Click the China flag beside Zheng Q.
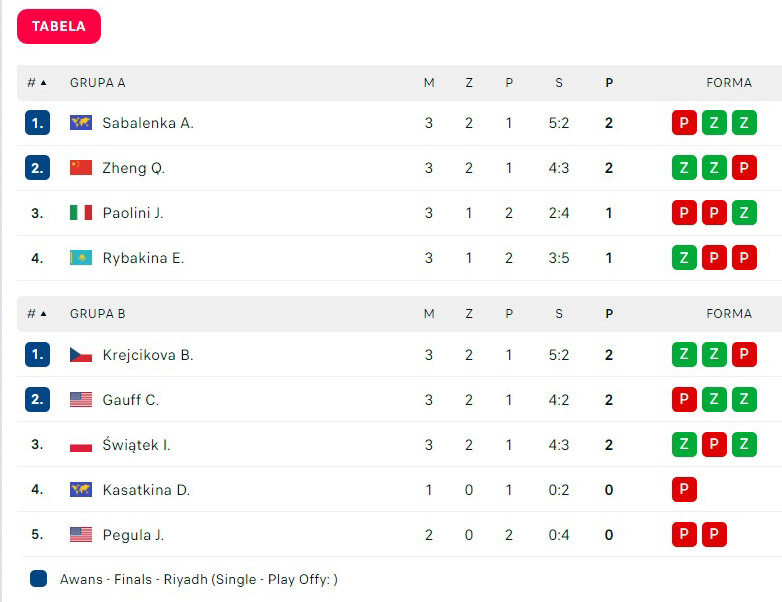 (x=81, y=168)
